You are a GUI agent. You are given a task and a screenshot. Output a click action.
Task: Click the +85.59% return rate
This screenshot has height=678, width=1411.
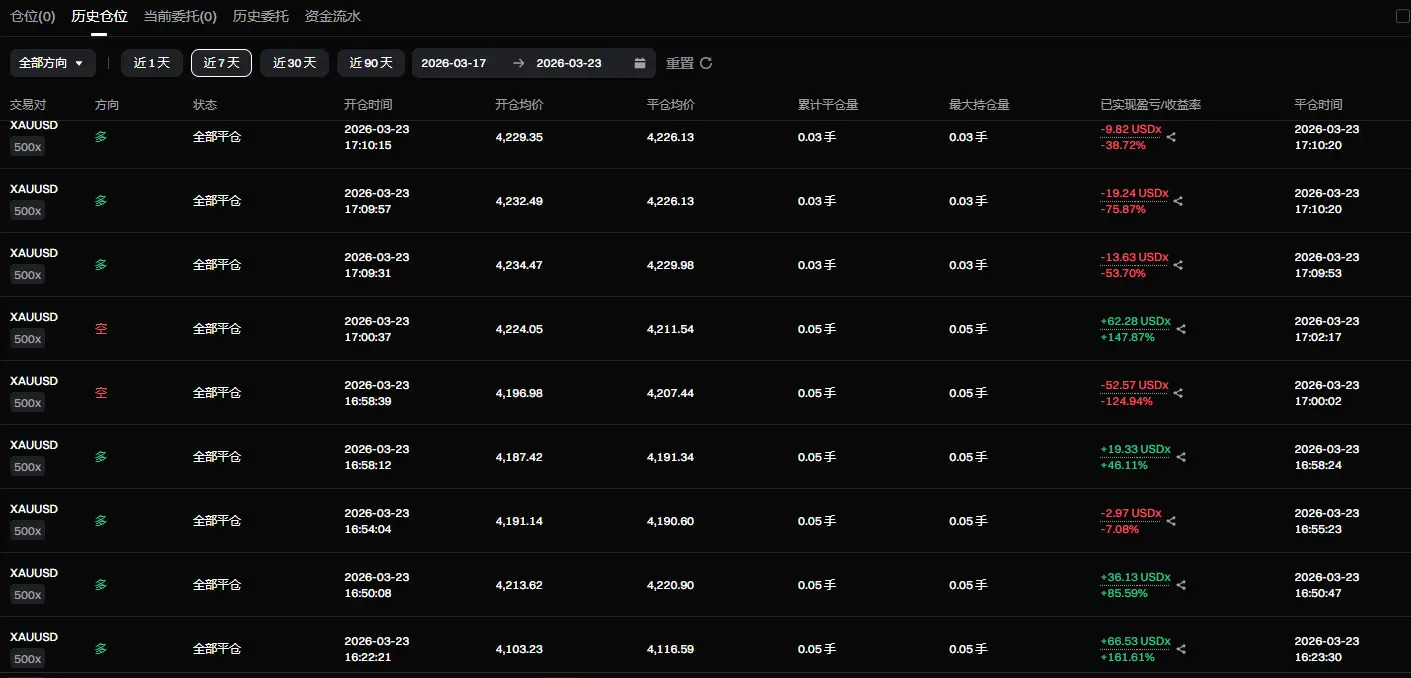pos(1124,593)
